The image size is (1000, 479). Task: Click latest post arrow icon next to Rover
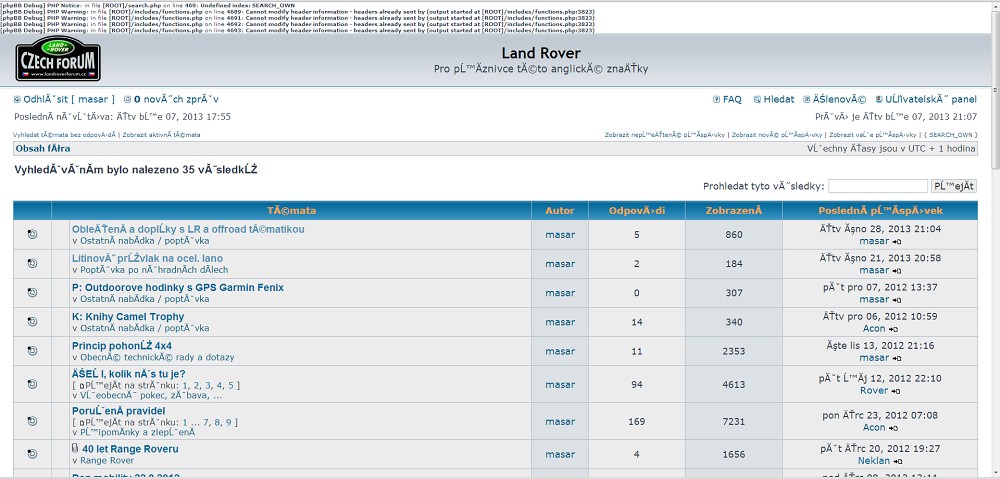click(896, 391)
